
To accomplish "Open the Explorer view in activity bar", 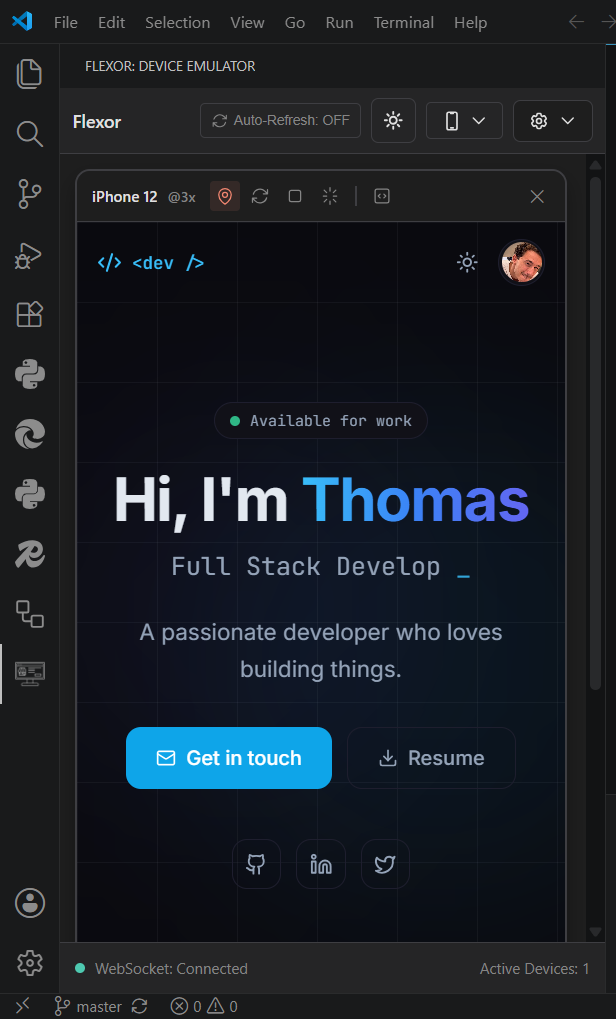I will [29, 73].
